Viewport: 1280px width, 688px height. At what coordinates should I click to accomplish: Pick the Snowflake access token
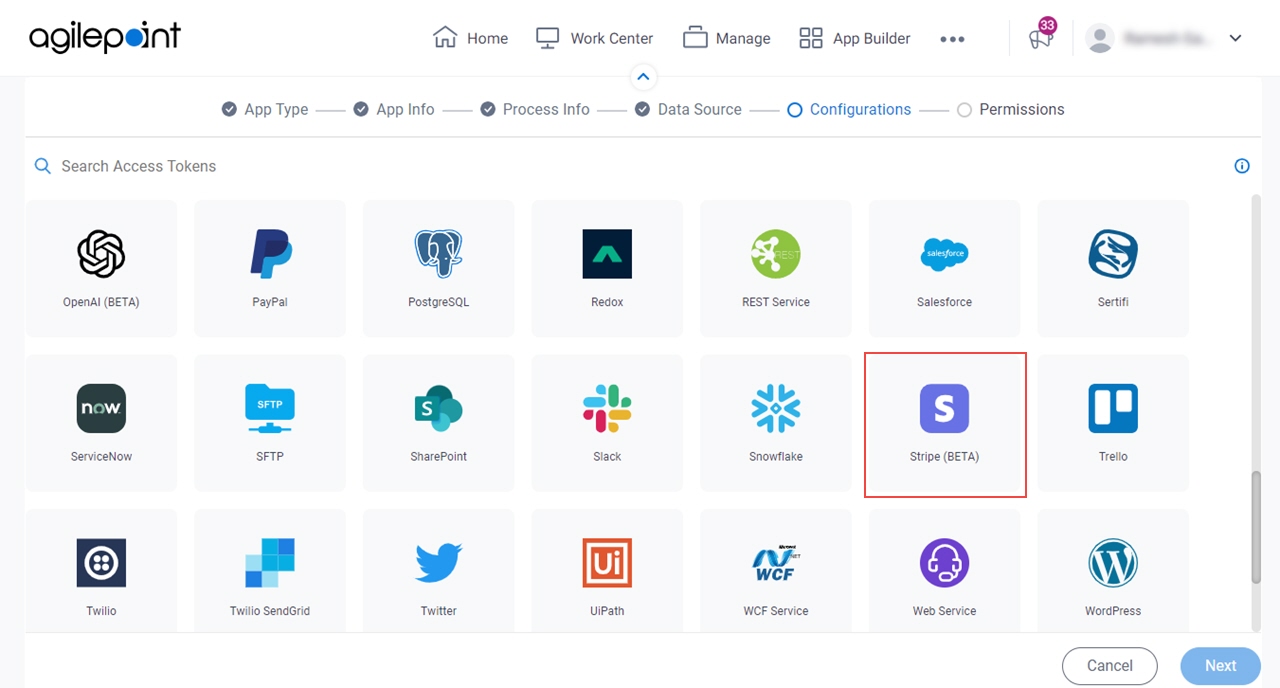pos(776,423)
